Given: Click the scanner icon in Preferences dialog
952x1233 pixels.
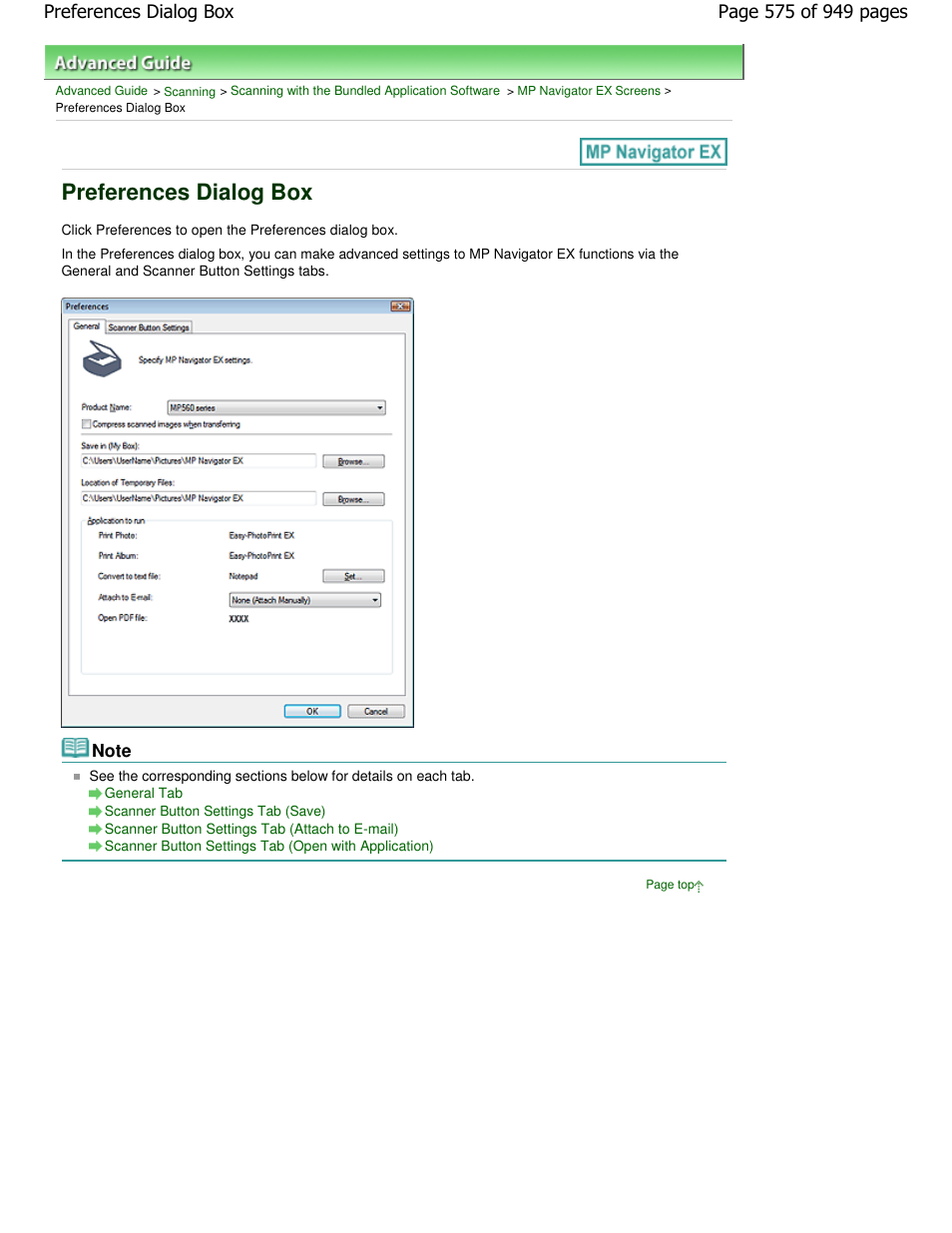Looking at the screenshot, I should (x=102, y=358).
